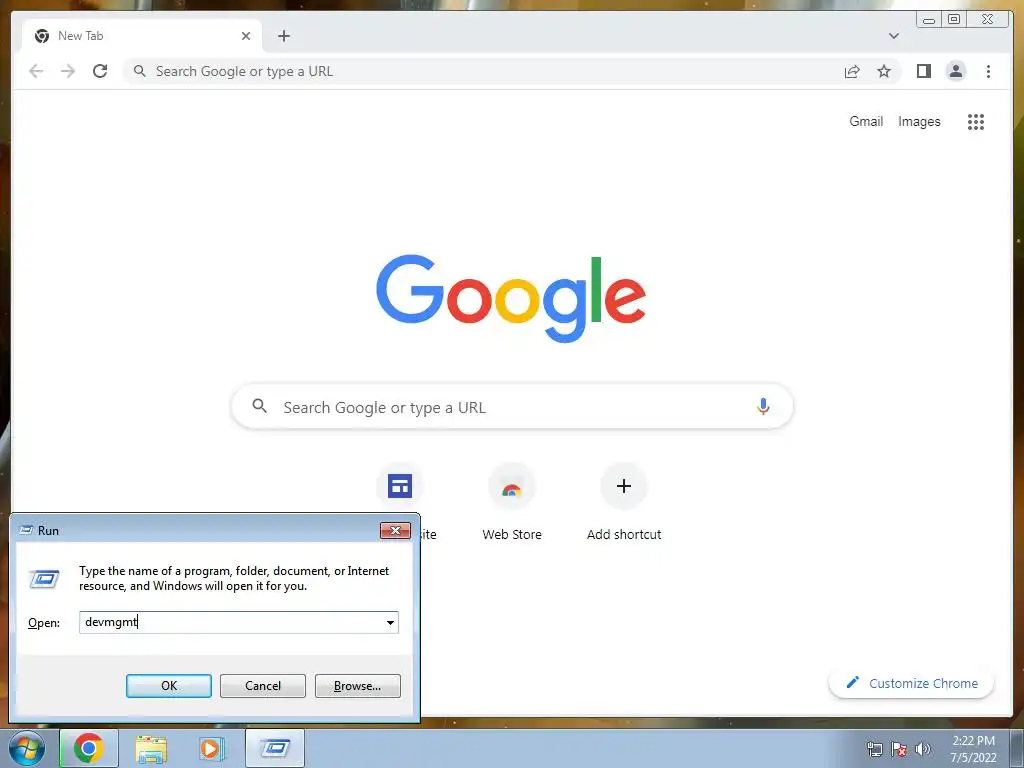
Task: Go back using the back arrow
Action: 36,71
